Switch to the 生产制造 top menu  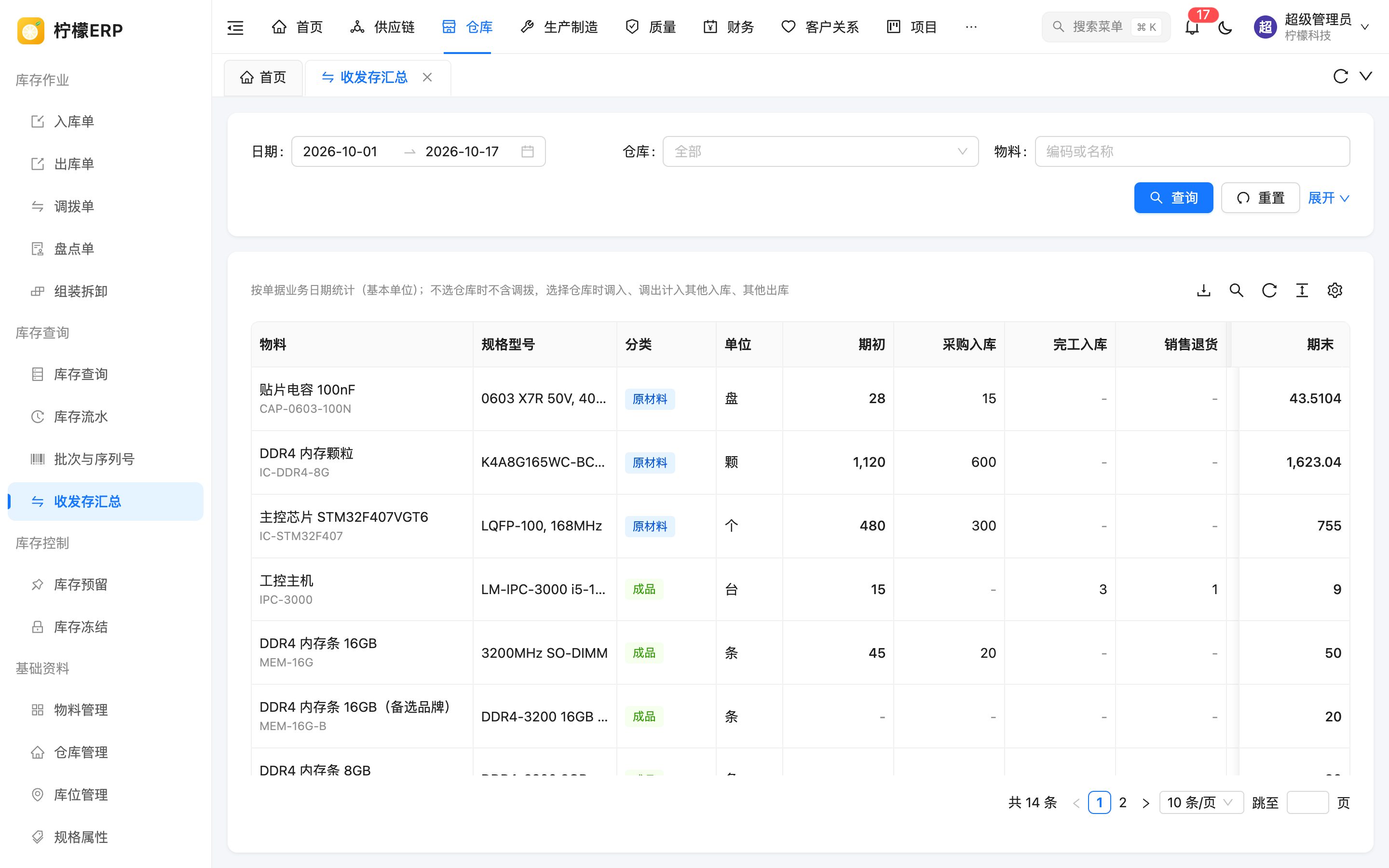tap(559, 27)
